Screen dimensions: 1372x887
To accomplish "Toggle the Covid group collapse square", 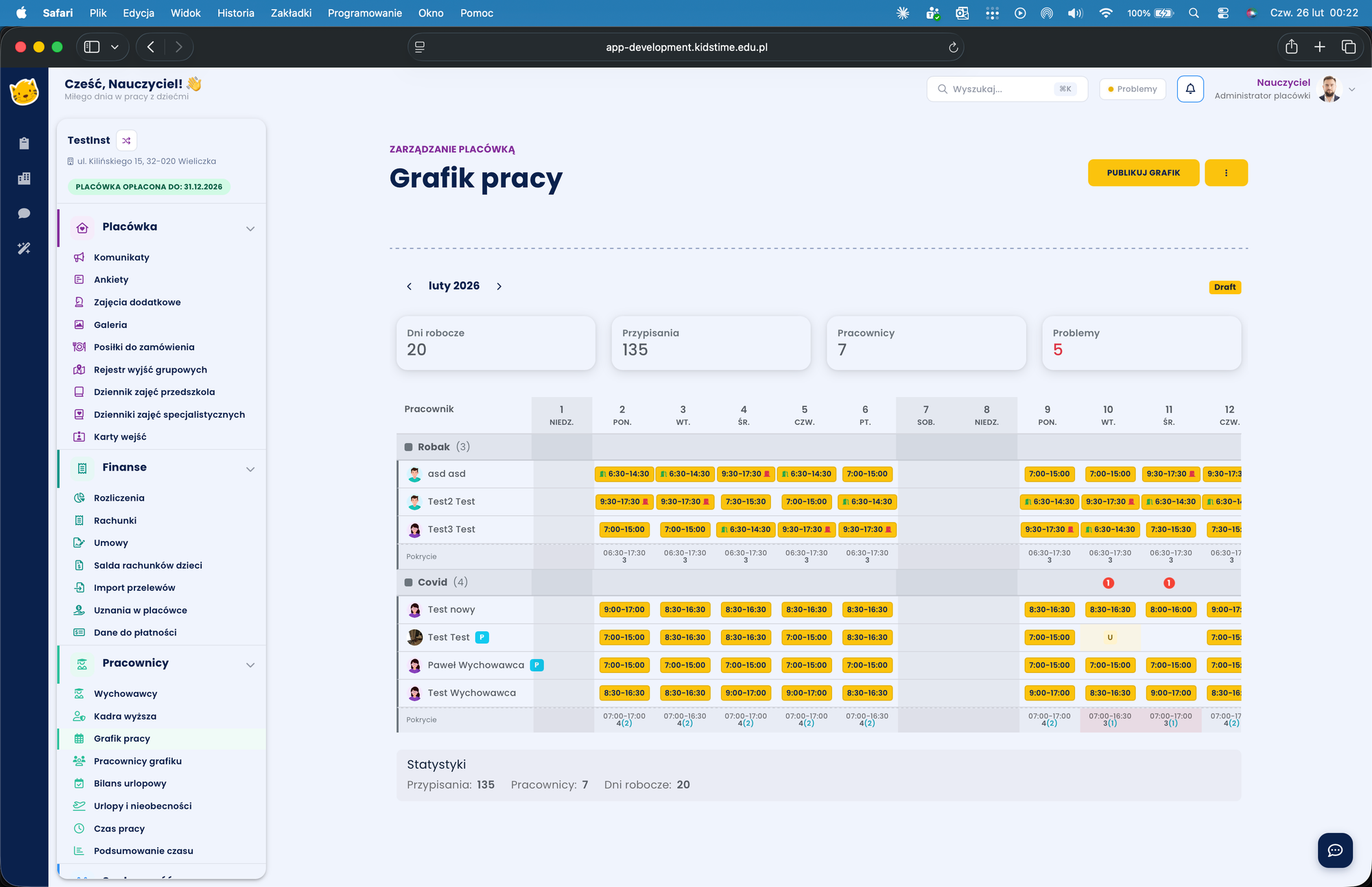I will (409, 582).
